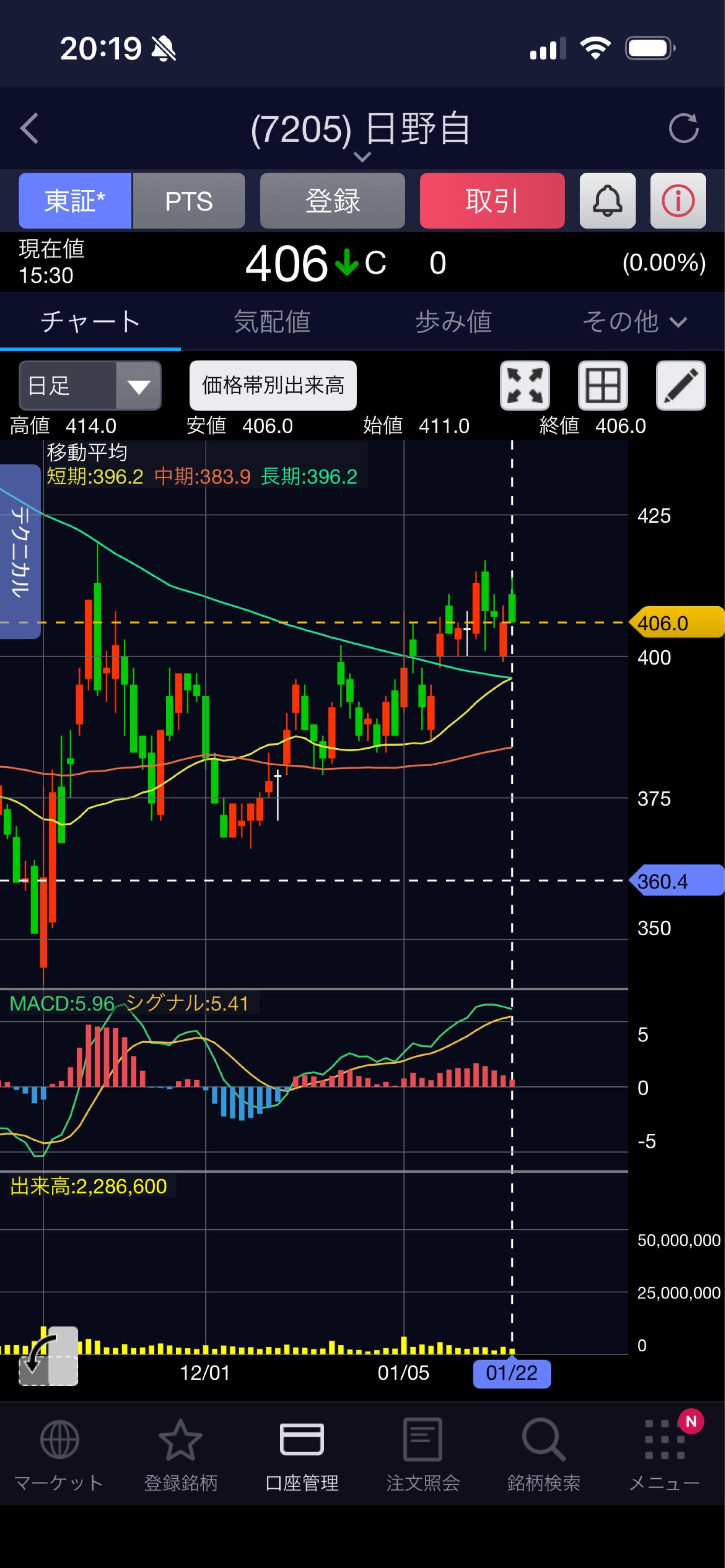Open stock info icon

coord(678,201)
